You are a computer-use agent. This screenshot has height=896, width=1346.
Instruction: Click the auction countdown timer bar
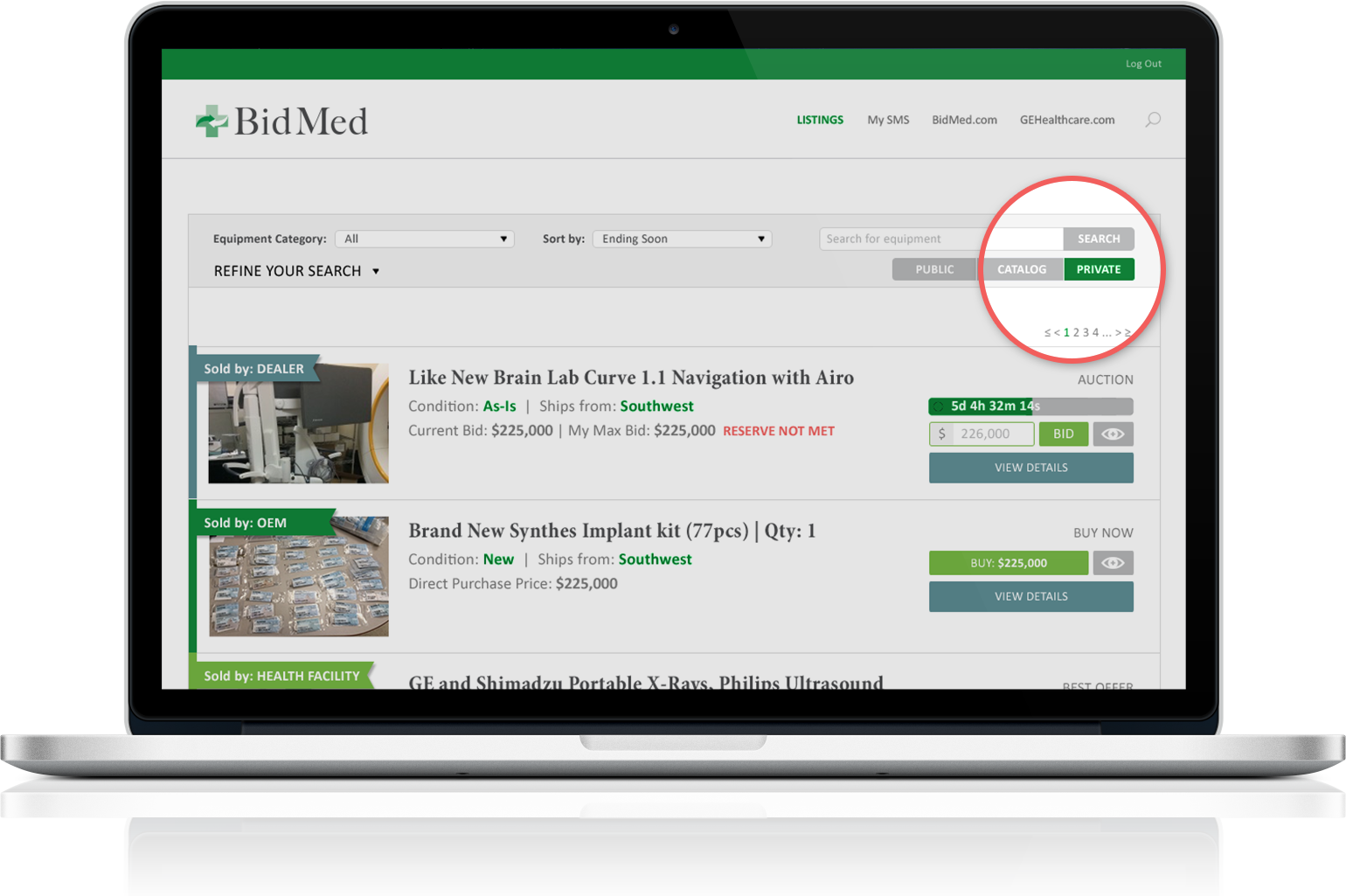[1030, 406]
